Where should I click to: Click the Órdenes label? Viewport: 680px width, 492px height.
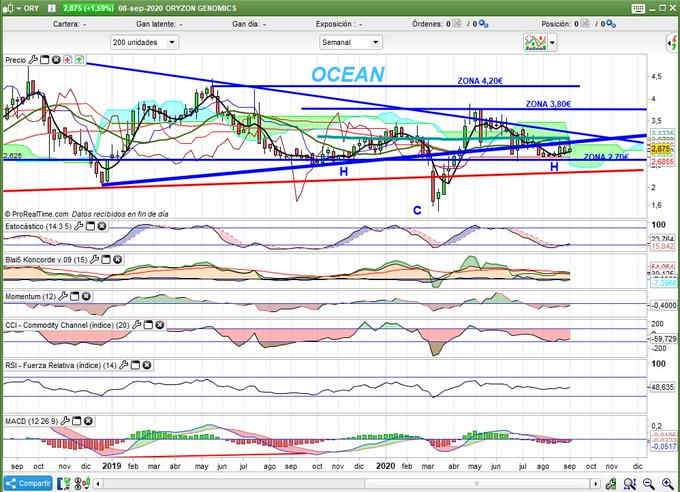click(x=427, y=24)
